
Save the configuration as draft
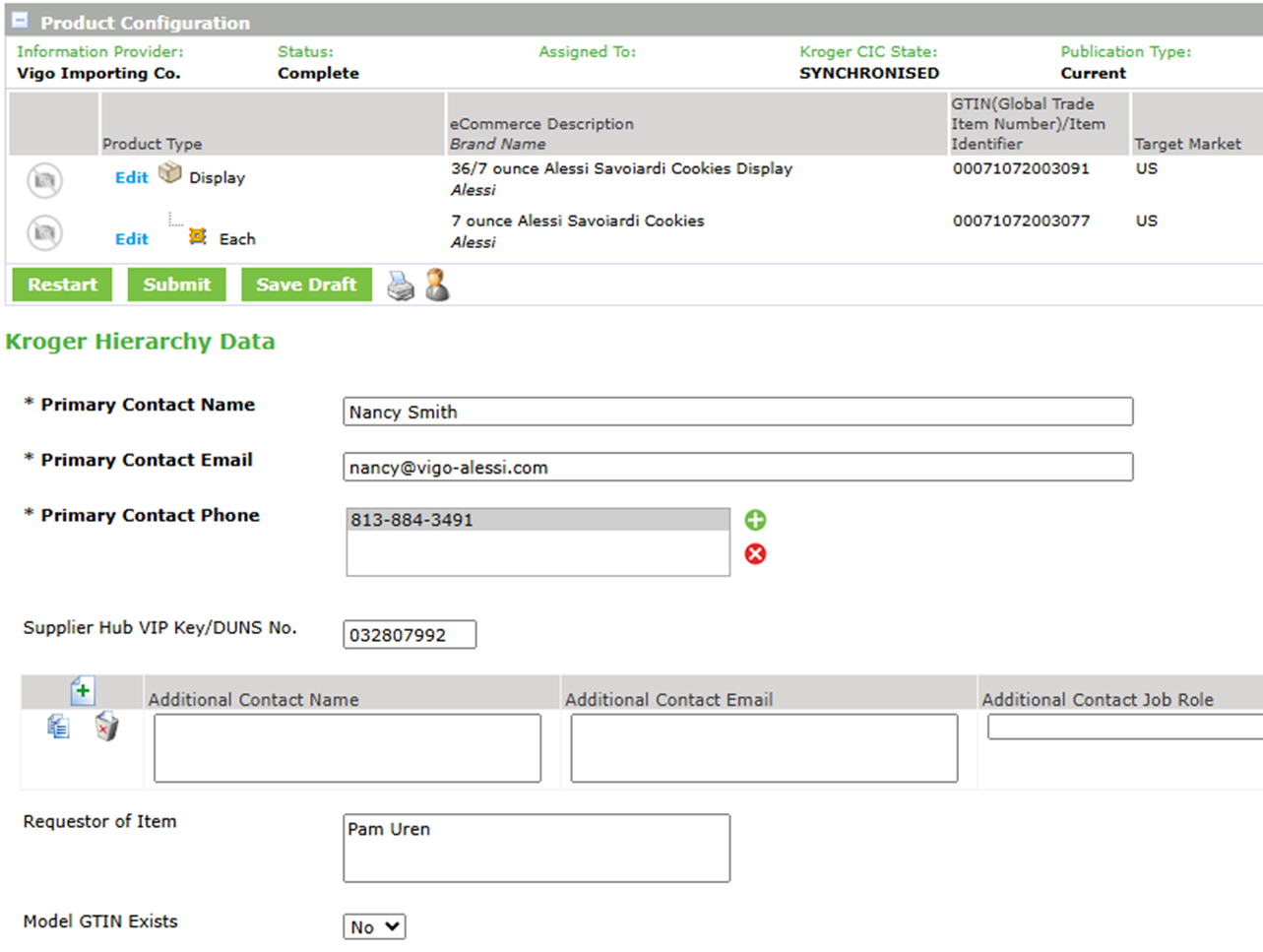(x=307, y=285)
